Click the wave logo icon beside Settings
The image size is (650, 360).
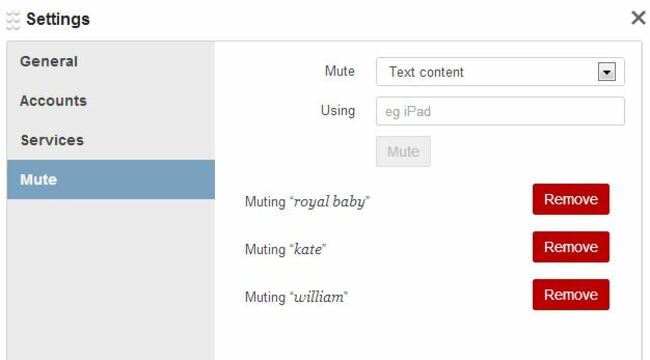[x=13, y=20]
